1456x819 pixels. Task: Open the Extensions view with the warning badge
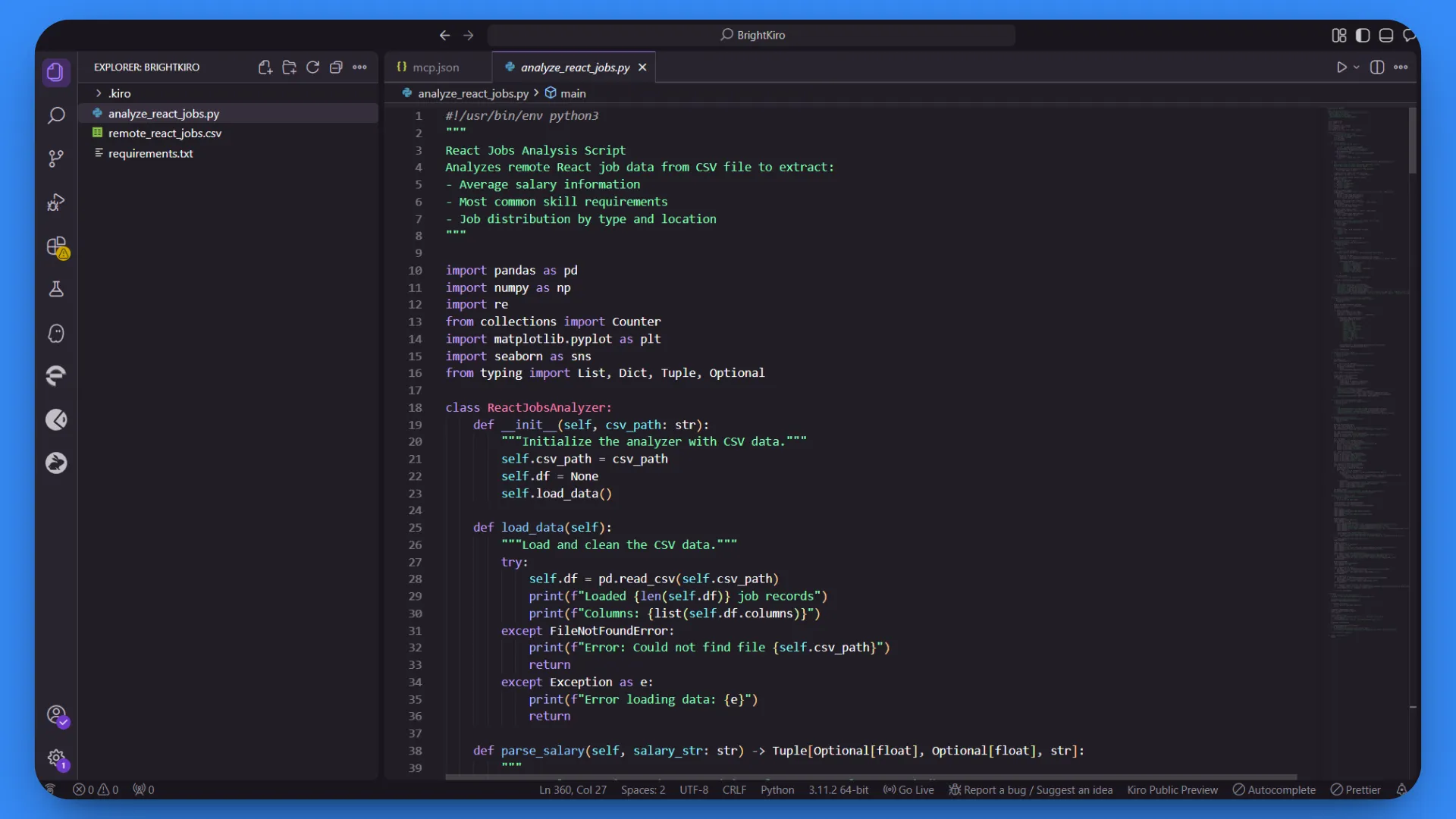pos(57,246)
